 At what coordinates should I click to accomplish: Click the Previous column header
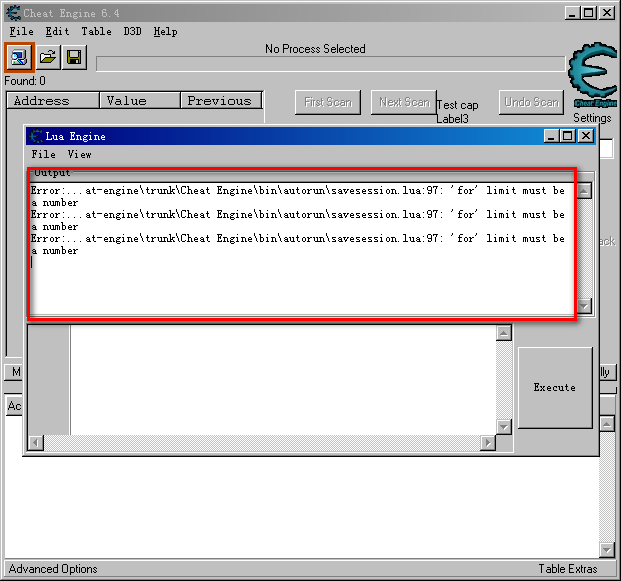(x=220, y=101)
